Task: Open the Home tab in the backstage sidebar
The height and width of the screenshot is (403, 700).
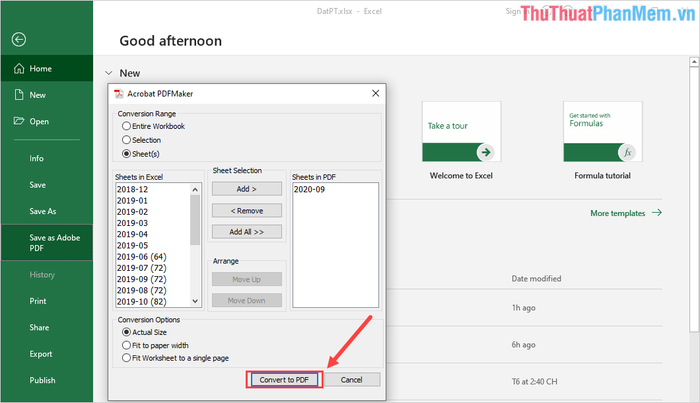Action: (47, 68)
